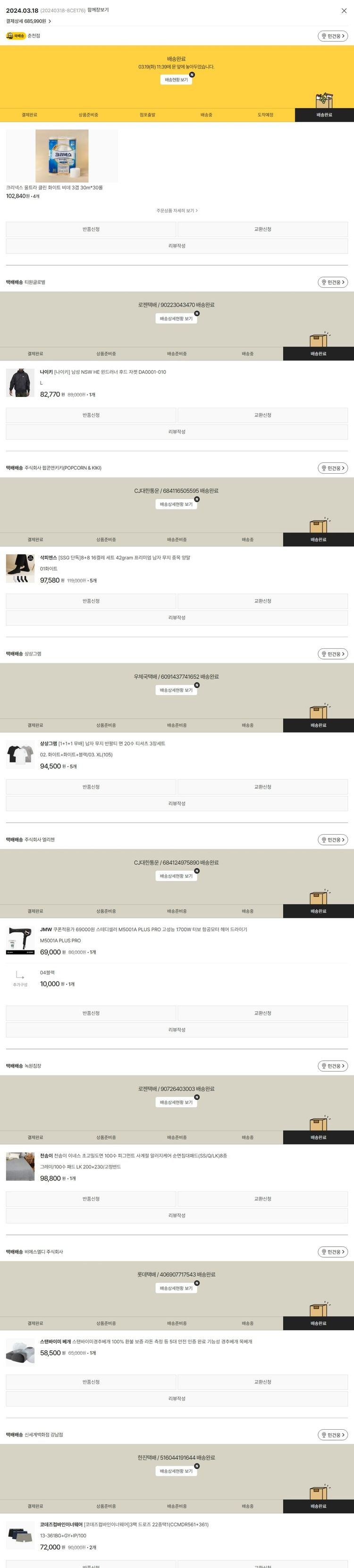Click 반품신청 for Nike windrunner jacket
Viewport: 354px width, 1568px height.
(x=91, y=416)
